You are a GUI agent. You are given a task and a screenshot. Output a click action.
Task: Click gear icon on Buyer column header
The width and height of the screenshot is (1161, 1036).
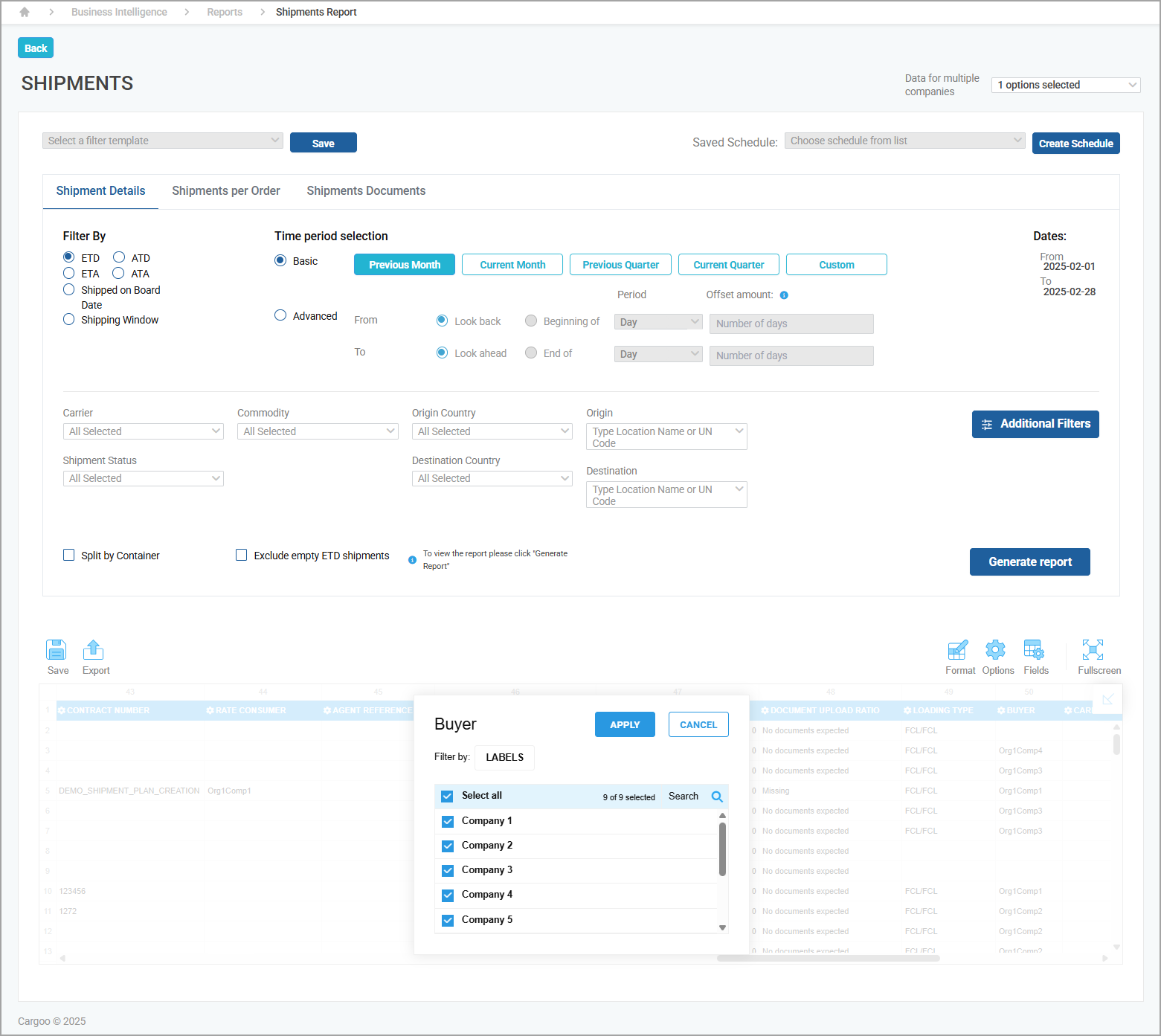pyautogui.click(x=1001, y=711)
